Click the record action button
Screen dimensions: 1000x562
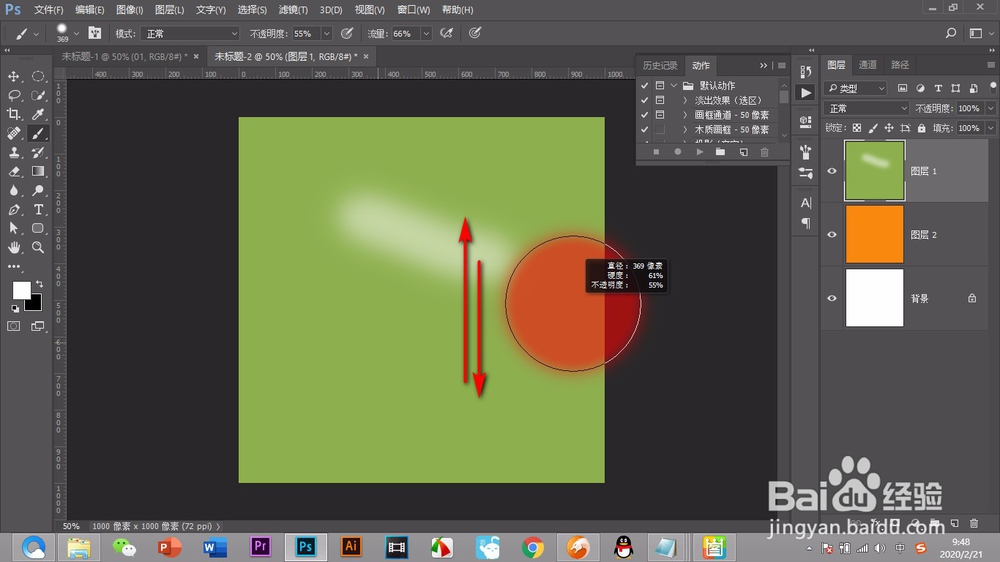click(x=678, y=152)
